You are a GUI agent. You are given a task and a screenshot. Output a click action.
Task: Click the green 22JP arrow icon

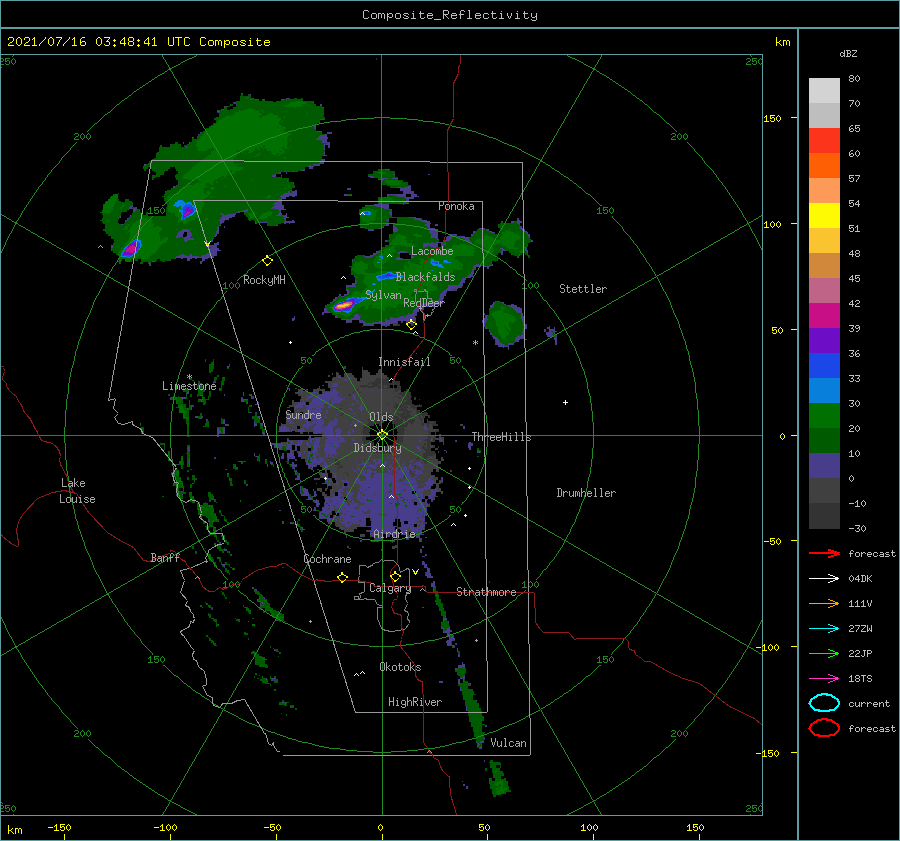coord(824,653)
